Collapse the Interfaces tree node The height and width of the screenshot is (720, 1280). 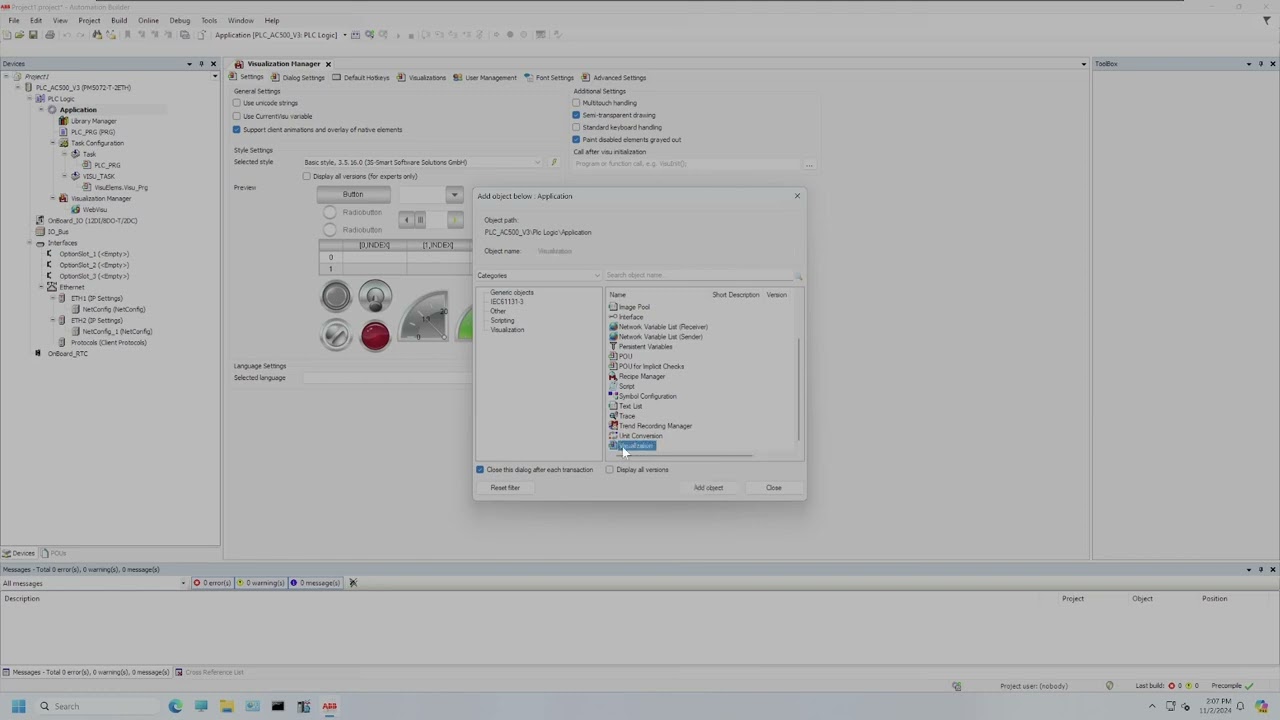pos(29,243)
